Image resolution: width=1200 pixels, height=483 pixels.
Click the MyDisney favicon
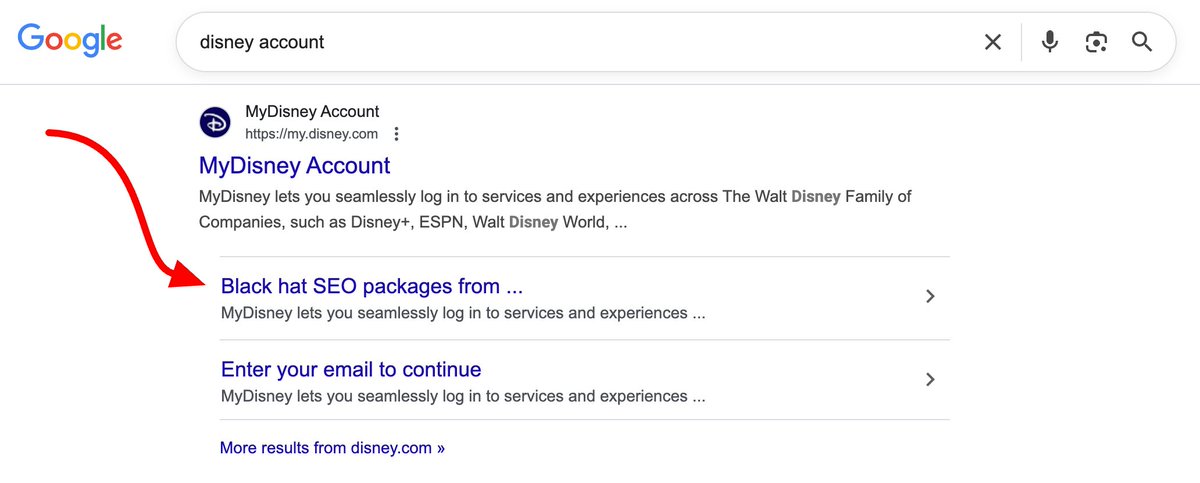tap(215, 122)
